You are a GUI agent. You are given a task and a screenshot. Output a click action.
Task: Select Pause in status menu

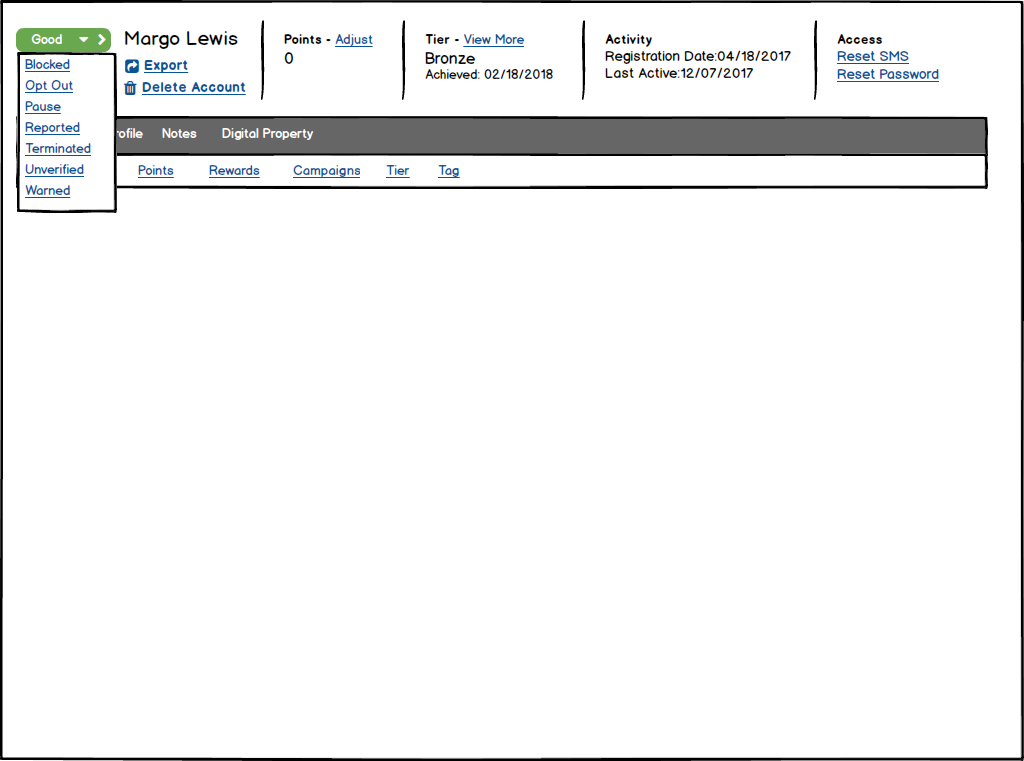43,106
